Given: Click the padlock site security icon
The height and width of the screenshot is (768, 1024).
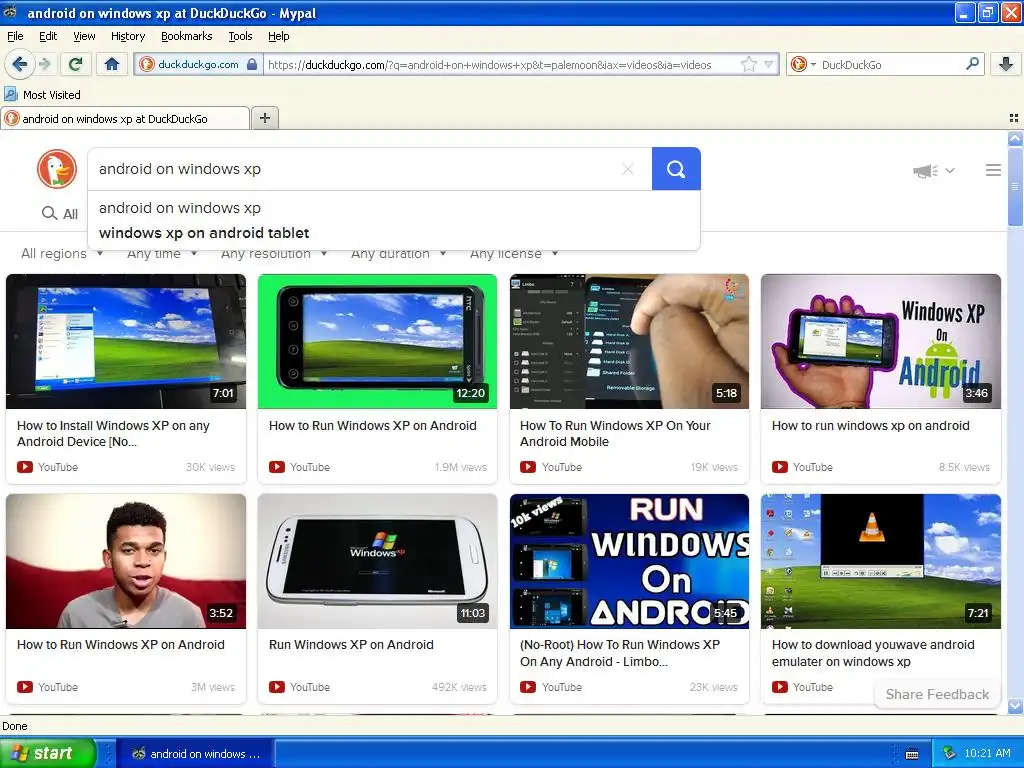Looking at the screenshot, I should coord(252,65).
